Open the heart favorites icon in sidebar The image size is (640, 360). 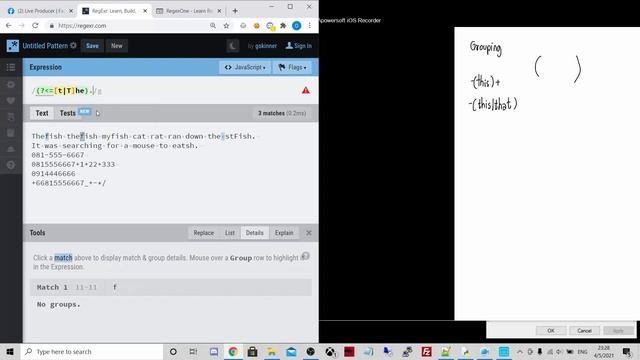pos(11,100)
